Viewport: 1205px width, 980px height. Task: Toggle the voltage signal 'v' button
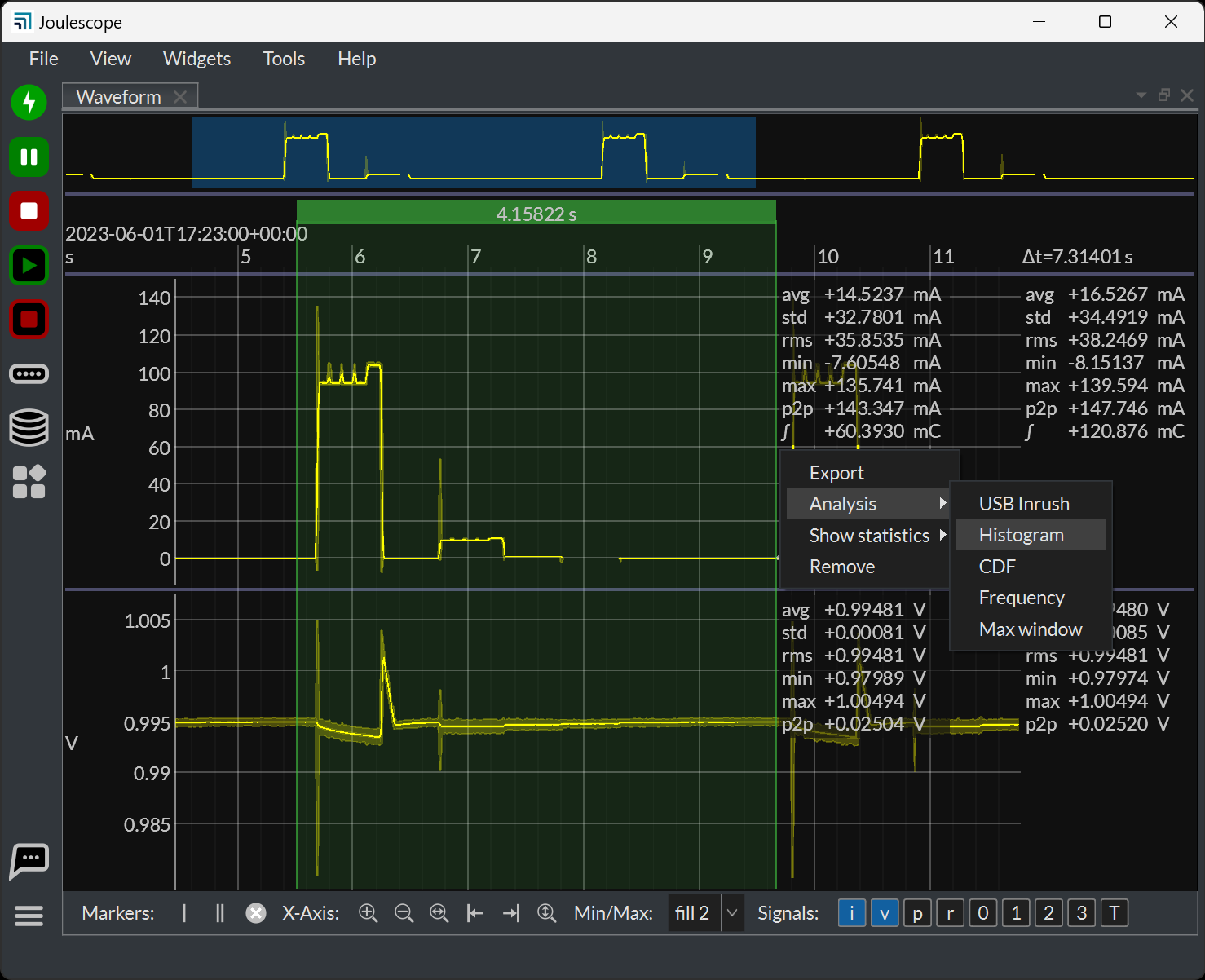point(885,913)
